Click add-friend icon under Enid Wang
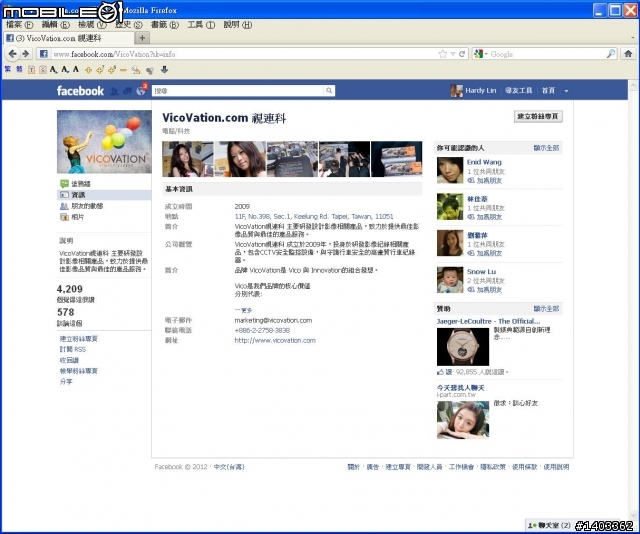This screenshot has width=640, height=534. click(x=471, y=180)
